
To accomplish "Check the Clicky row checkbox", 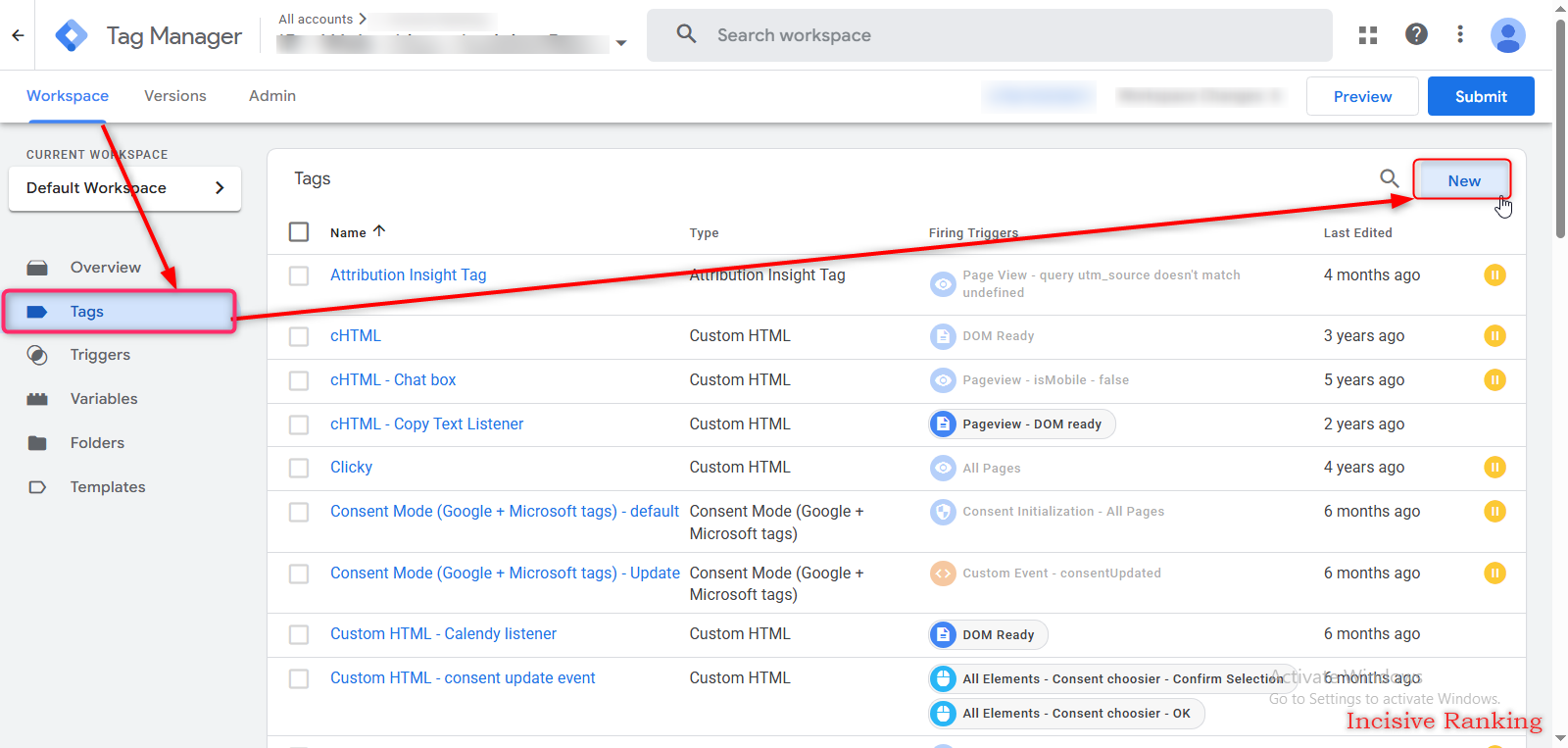I will 299,469.
